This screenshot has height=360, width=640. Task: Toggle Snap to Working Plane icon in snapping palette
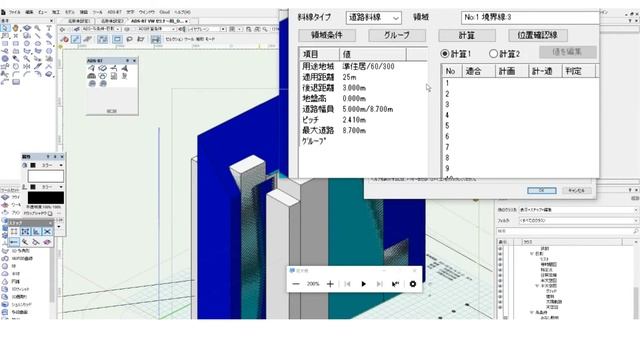(x=48, y=242)
